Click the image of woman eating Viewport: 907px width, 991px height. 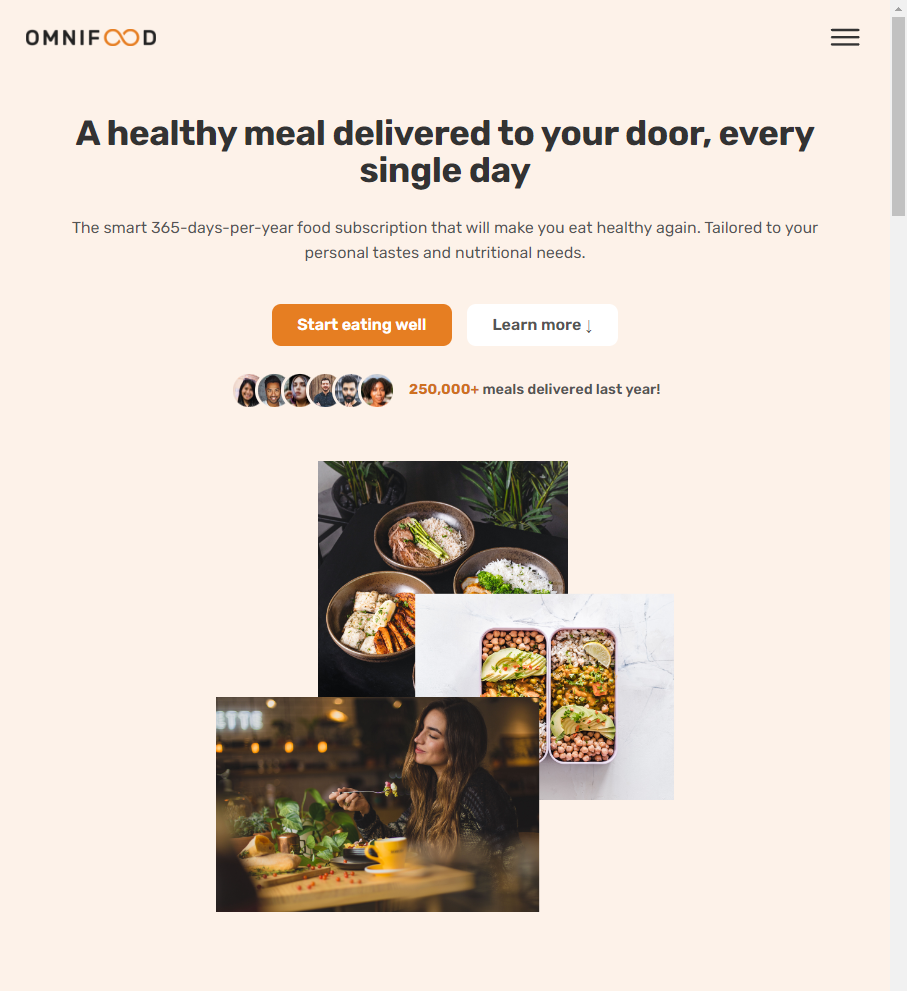(377, 804)
